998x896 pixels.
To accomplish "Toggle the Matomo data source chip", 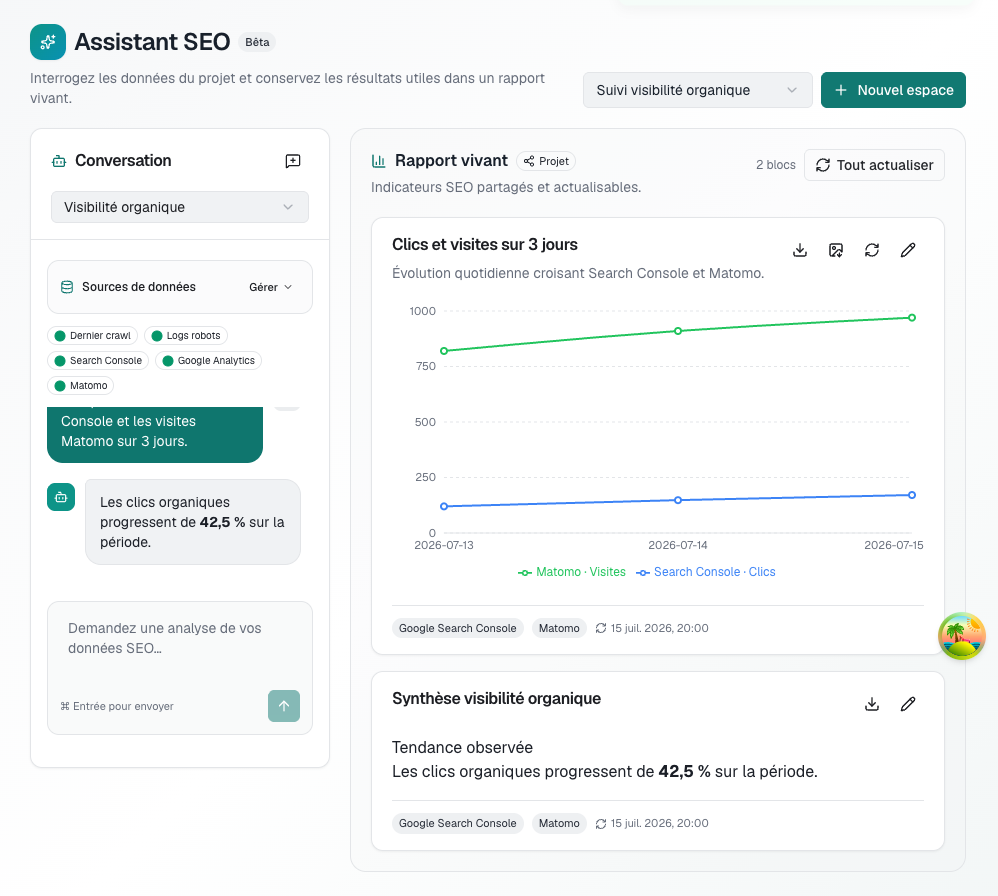I will click(81, 386).
